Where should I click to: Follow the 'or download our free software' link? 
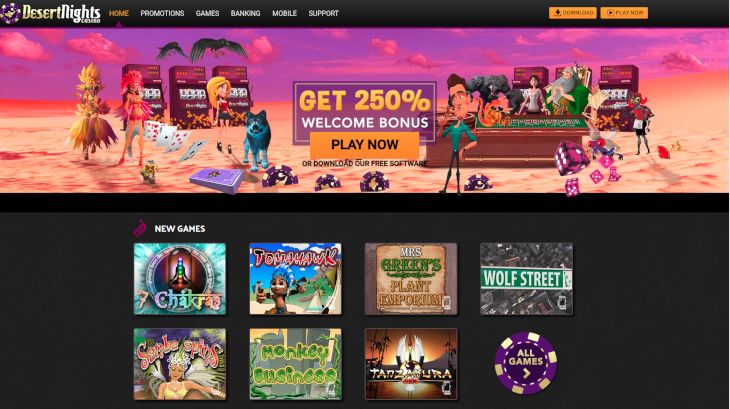click(365, 163)
